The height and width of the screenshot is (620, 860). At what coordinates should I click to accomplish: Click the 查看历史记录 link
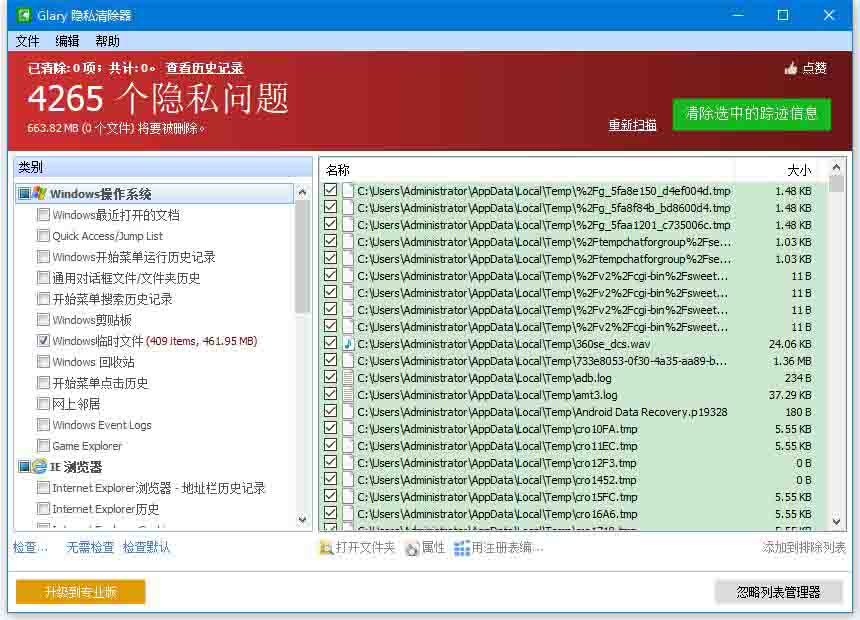204,69
